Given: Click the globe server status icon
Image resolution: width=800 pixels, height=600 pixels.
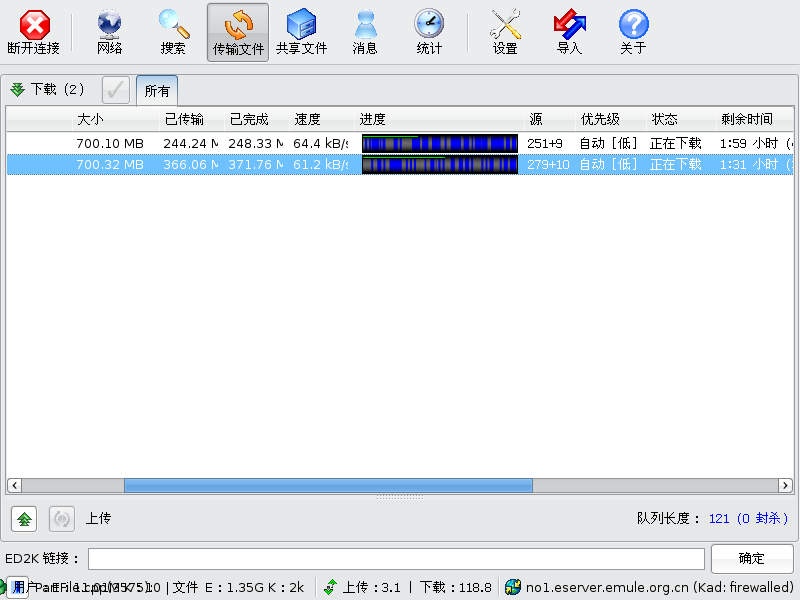Looking at the screenshot, I should (x=513, y=587).
